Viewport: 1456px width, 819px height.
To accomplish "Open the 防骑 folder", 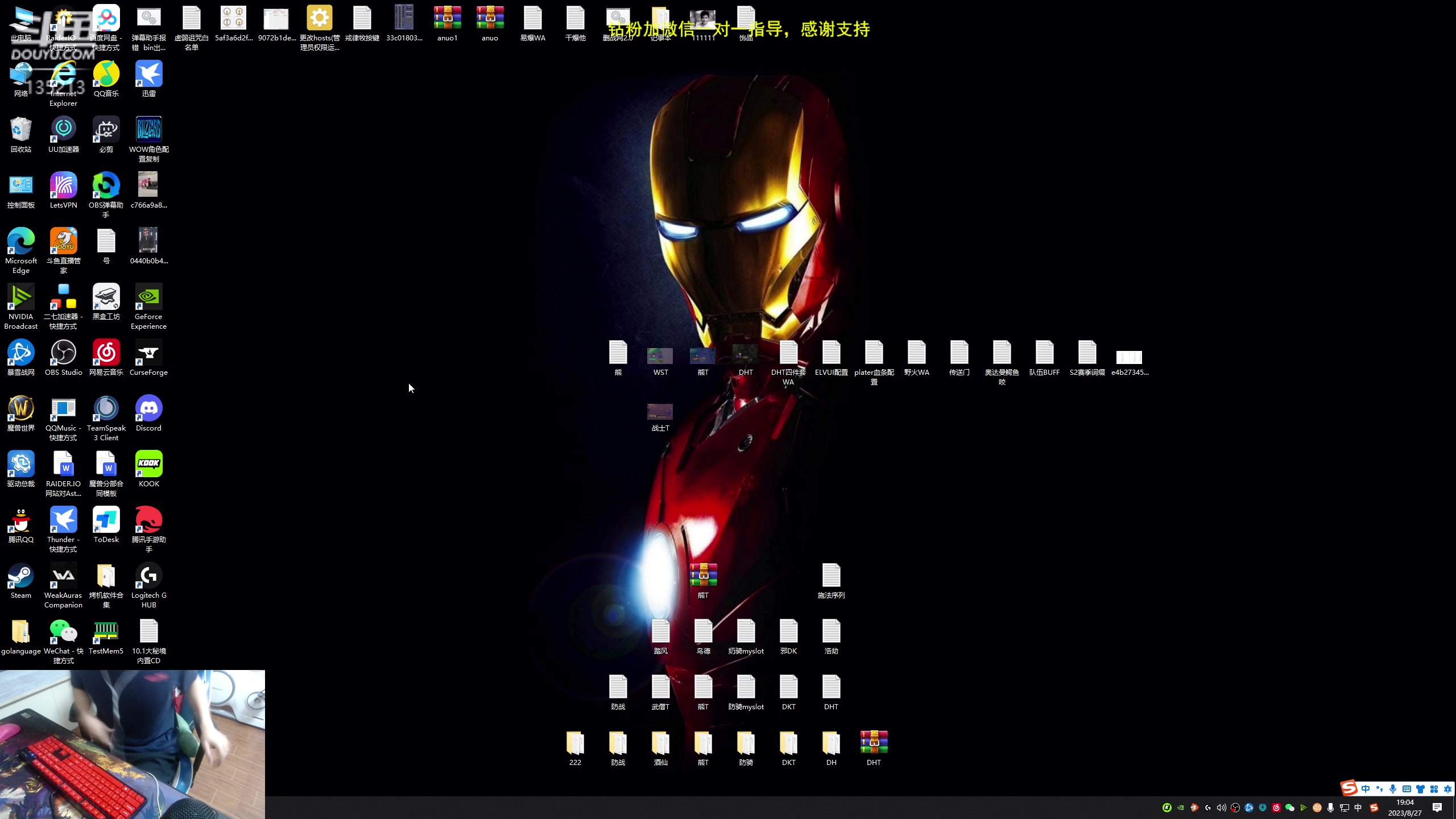I will point(746,748).
